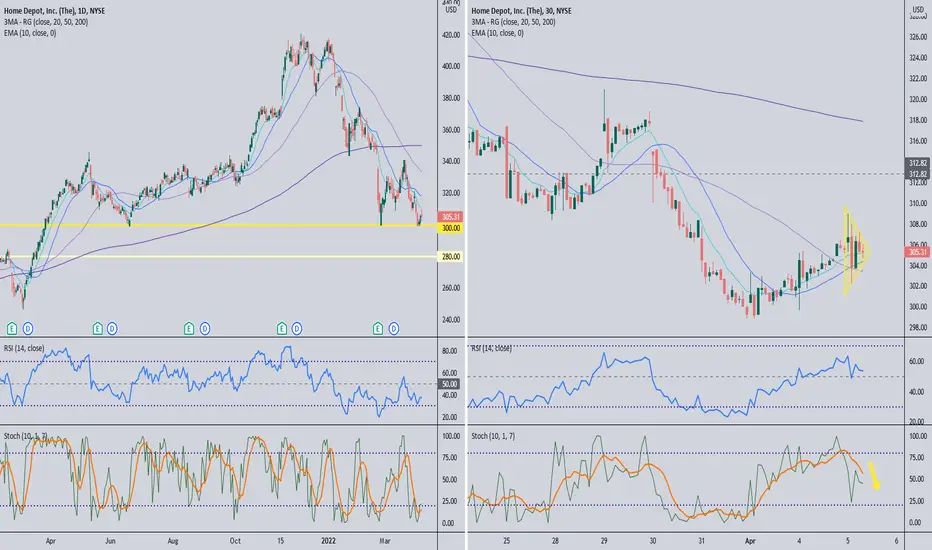
Task: Click the Apr label on the daily time axis
Action: tap(51, 541)
